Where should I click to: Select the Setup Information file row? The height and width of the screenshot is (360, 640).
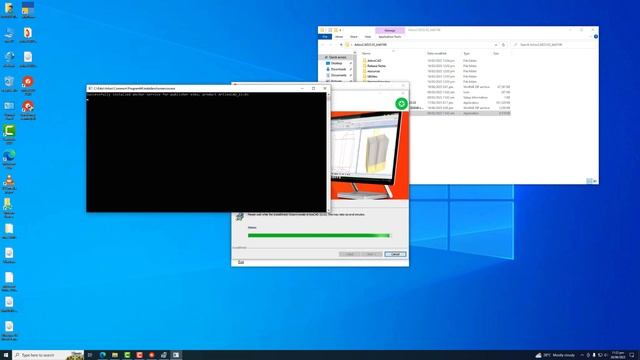tap(460, 98)
